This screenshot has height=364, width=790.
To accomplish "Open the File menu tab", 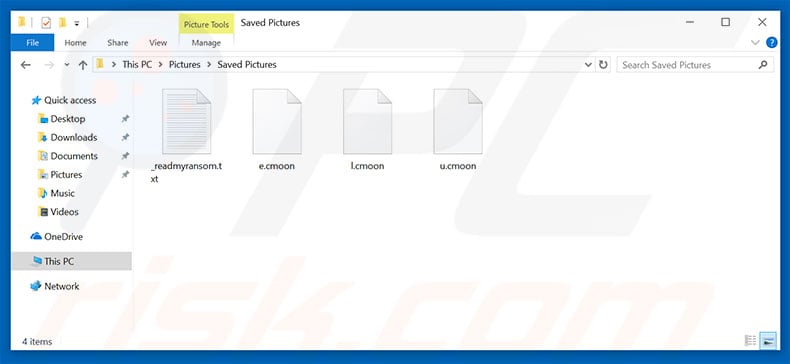I will click(x=32, y=43).
